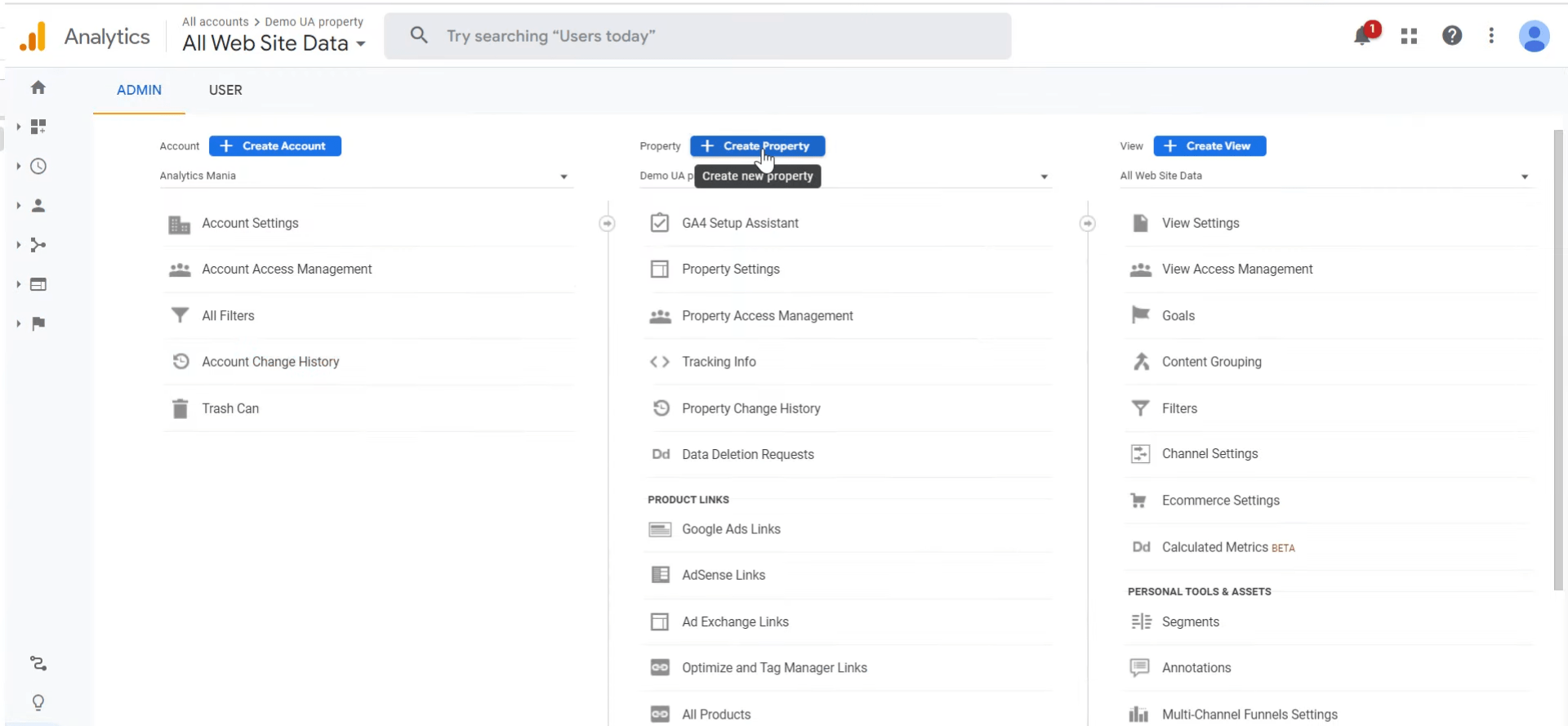Viewport: 1568px width, 726px height.
Task: Open the All Web Site Data selector in header
Action: point(274,43)
